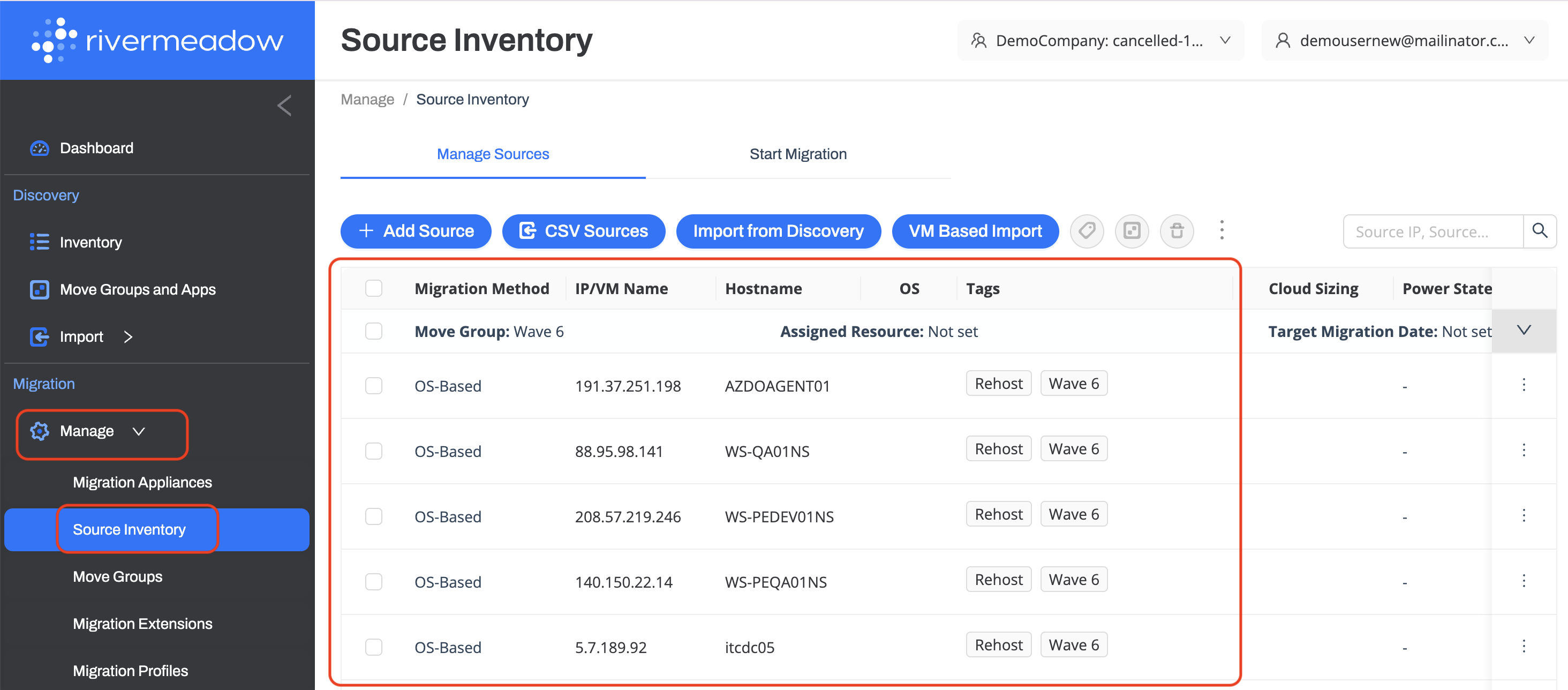Expand the Import submenu arrow
Screen dimensions: 1568x690
tap(128, 337)
